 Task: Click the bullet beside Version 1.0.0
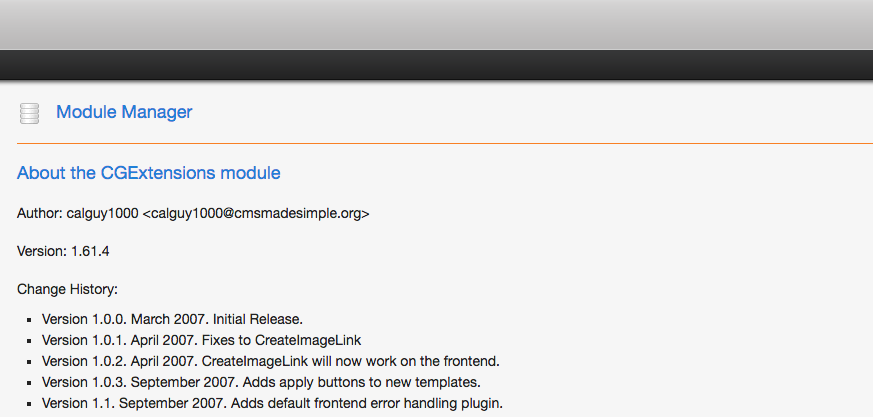tap(28, 319)
